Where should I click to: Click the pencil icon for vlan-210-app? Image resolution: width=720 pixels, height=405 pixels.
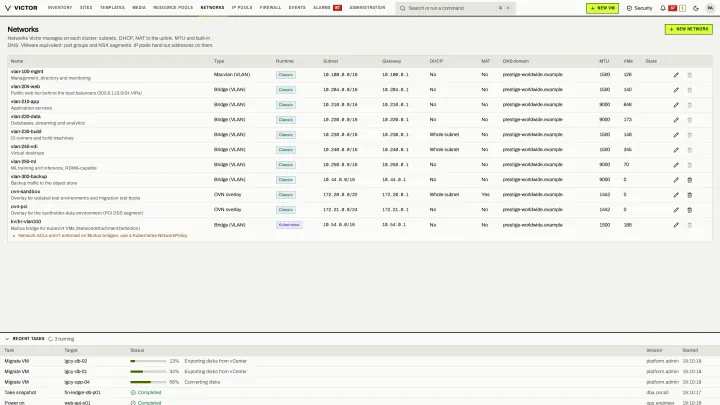click(676, 105)
